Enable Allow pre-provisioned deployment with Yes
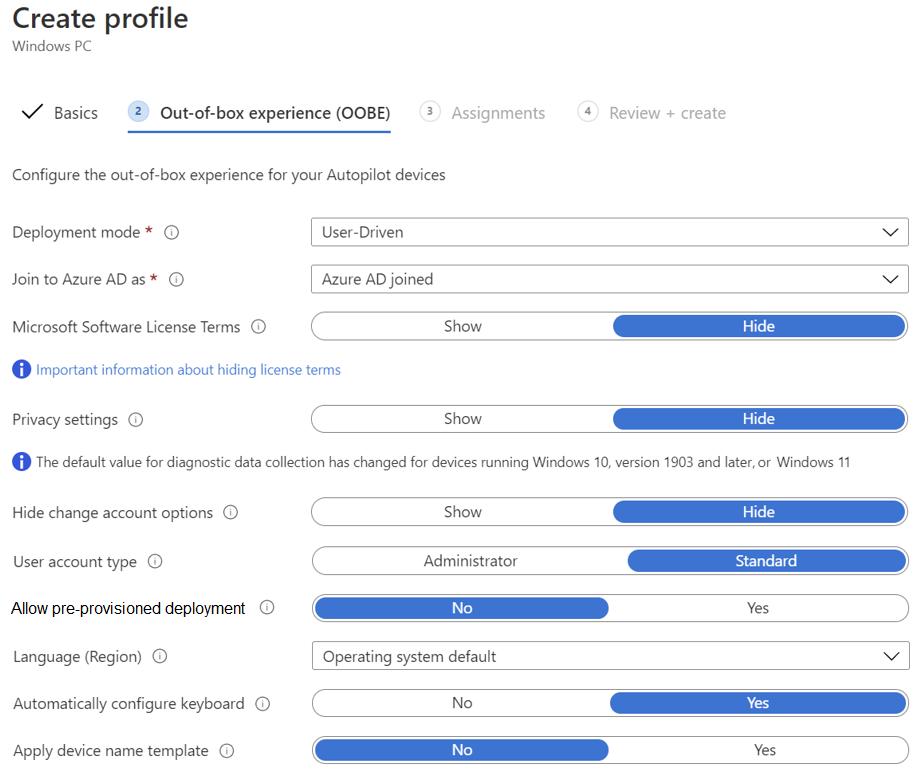This screenshot has height=773, width=921. point(757,608)
